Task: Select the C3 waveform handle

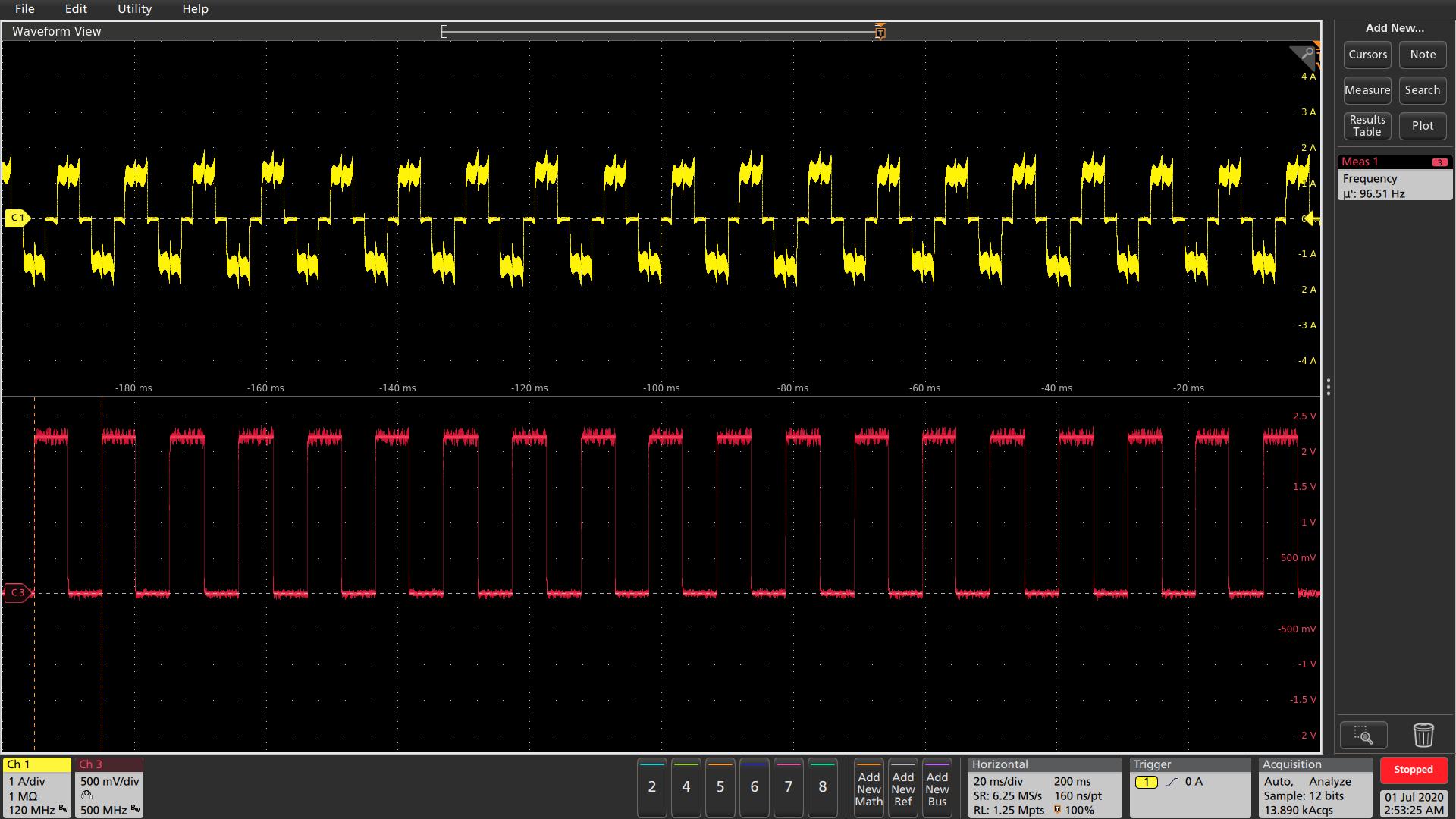Action: click(17, 592)
